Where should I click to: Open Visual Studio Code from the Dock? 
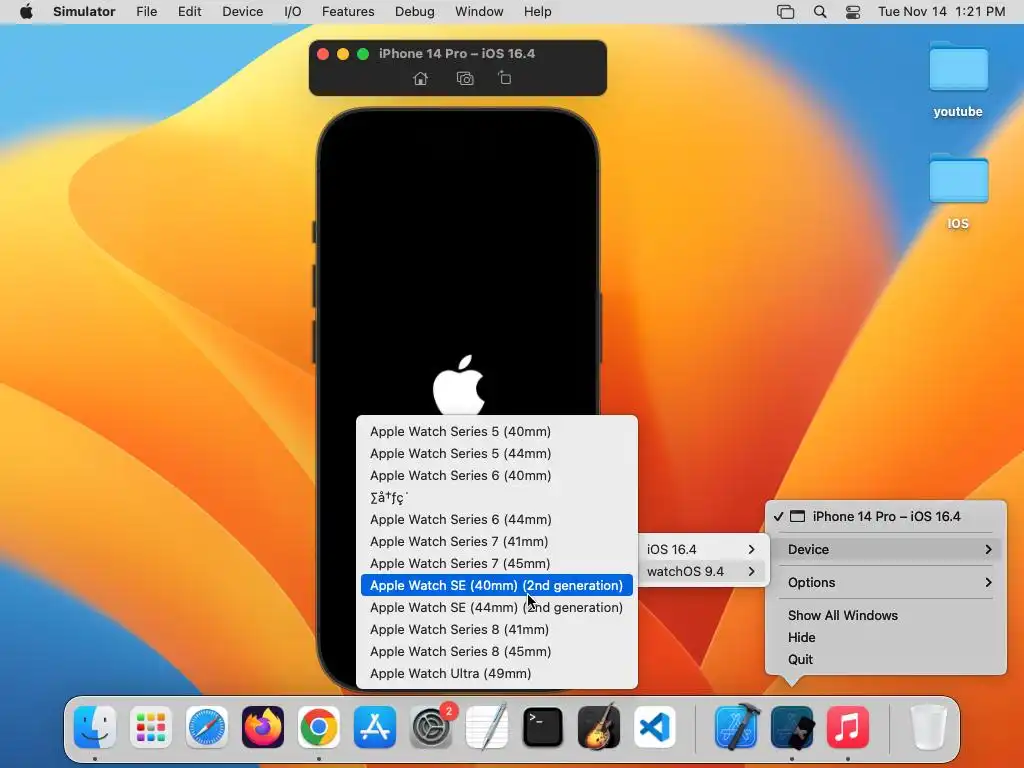(x=654, y=727)
